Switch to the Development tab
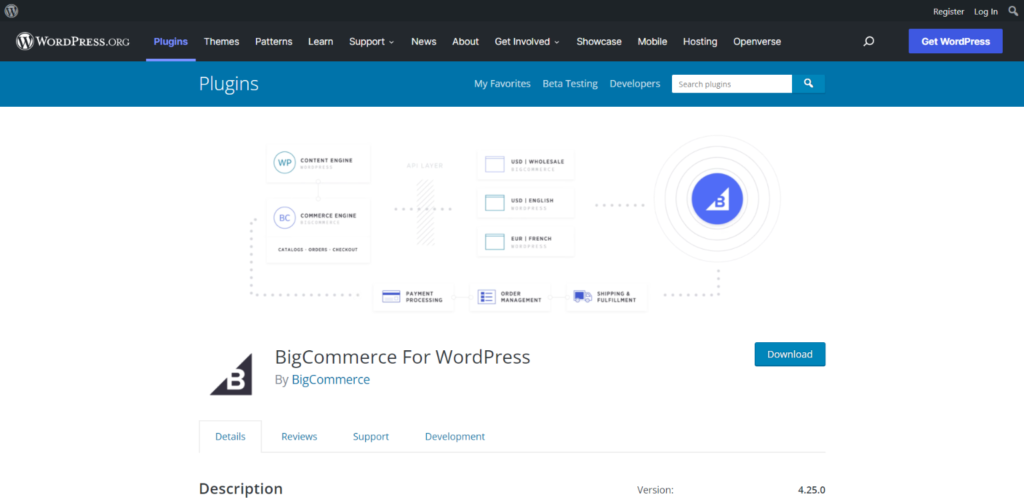1024x503 pixels. tap(455, 436)
